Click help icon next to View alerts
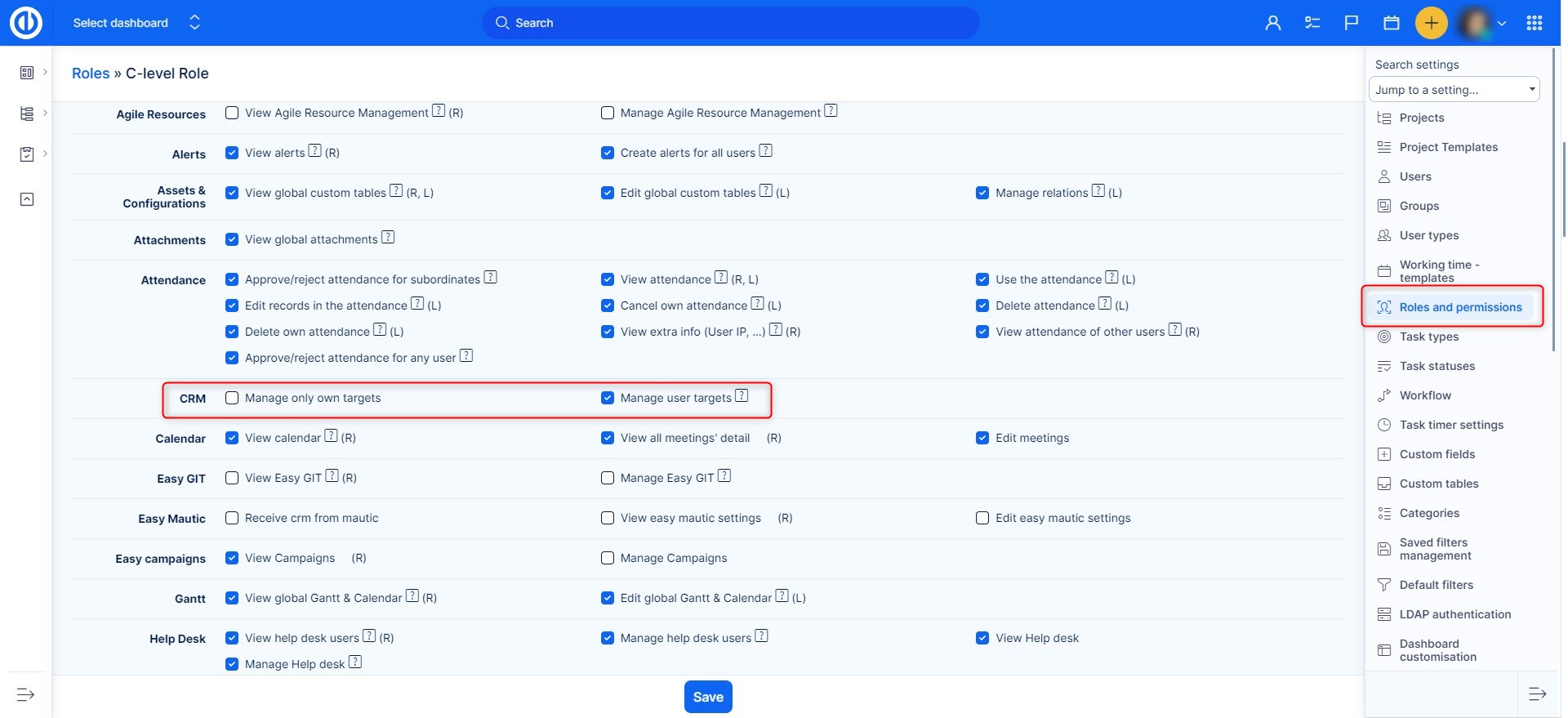This screenshot has height=718, width=1568. (x=314, y=151)
